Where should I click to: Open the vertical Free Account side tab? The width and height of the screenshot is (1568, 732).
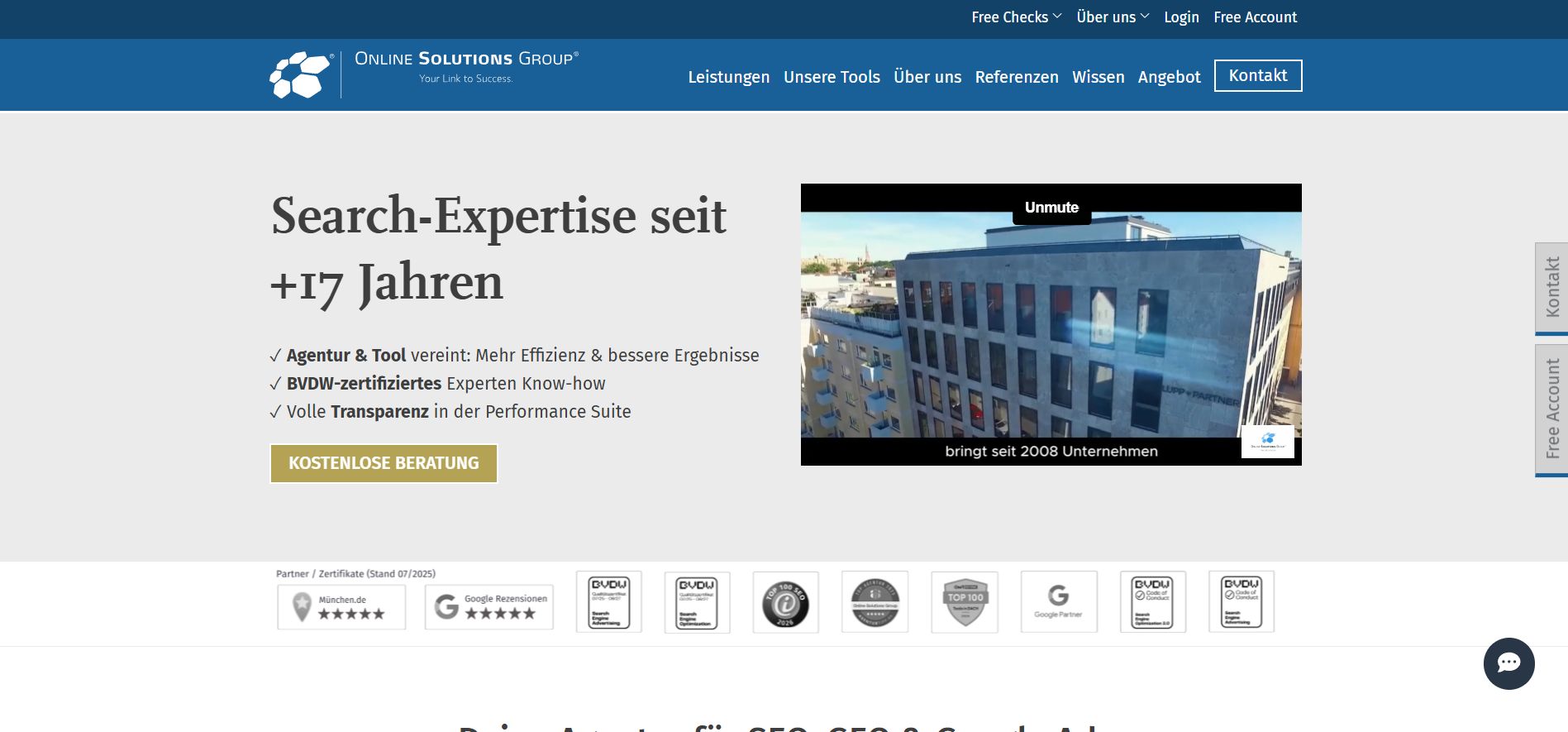tap(1551, 409)
